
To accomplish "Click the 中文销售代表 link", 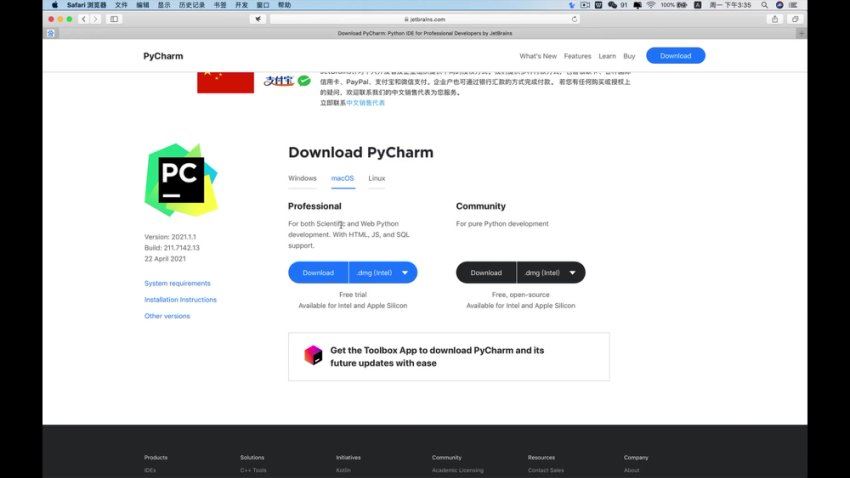I will click(x=365, y=103).
